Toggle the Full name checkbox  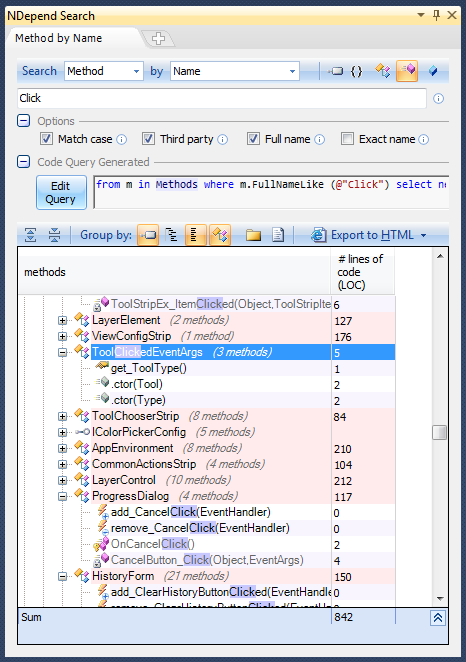tap(253, 139)
